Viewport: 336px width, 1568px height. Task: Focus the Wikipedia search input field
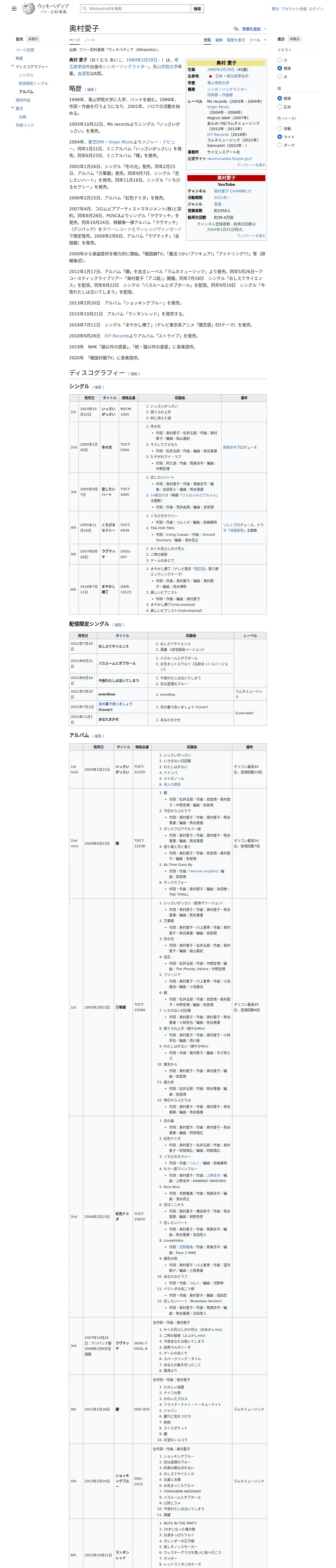135,9
